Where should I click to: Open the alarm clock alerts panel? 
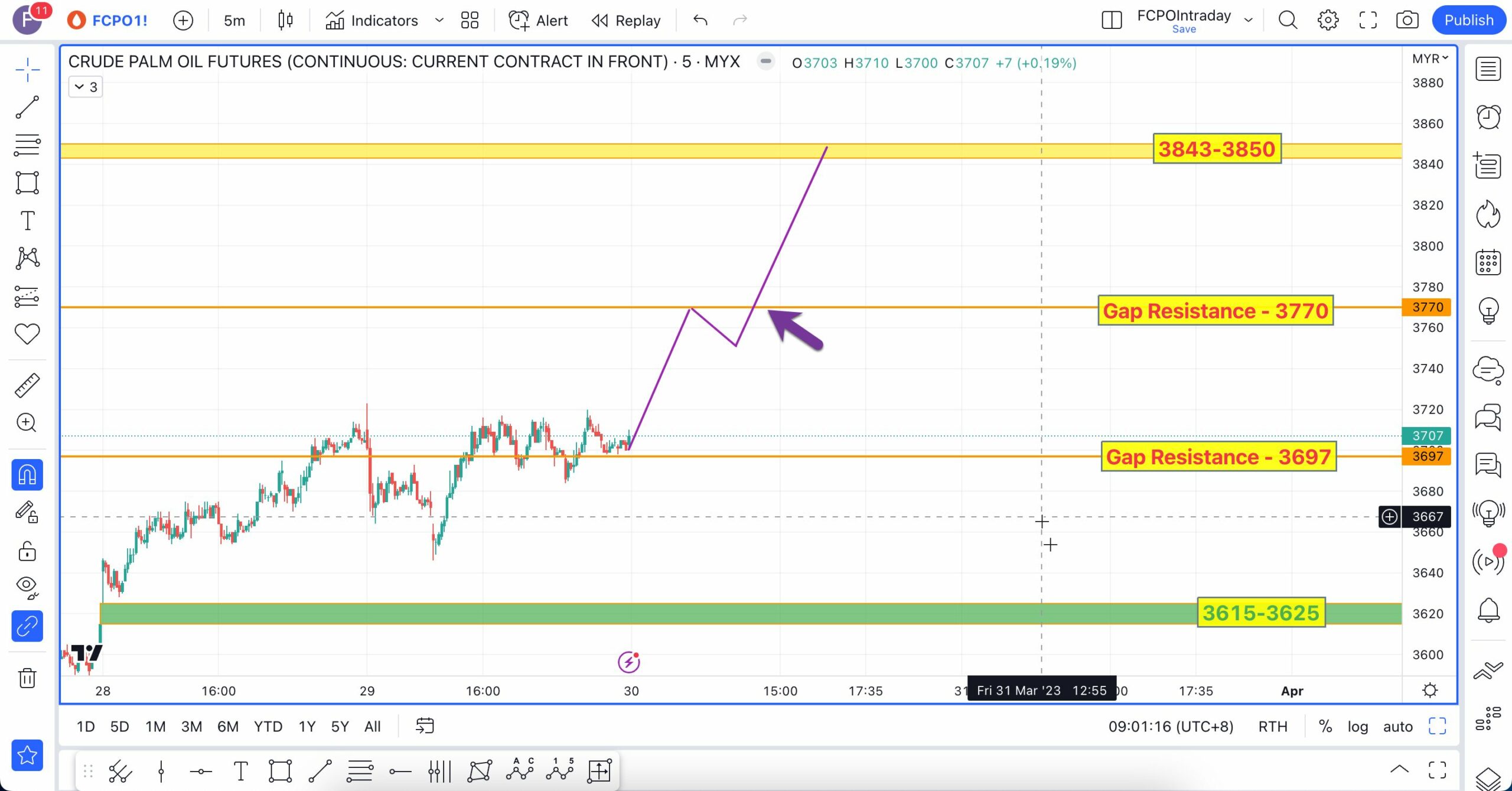pyautogui.click(x=1488, y=117)
